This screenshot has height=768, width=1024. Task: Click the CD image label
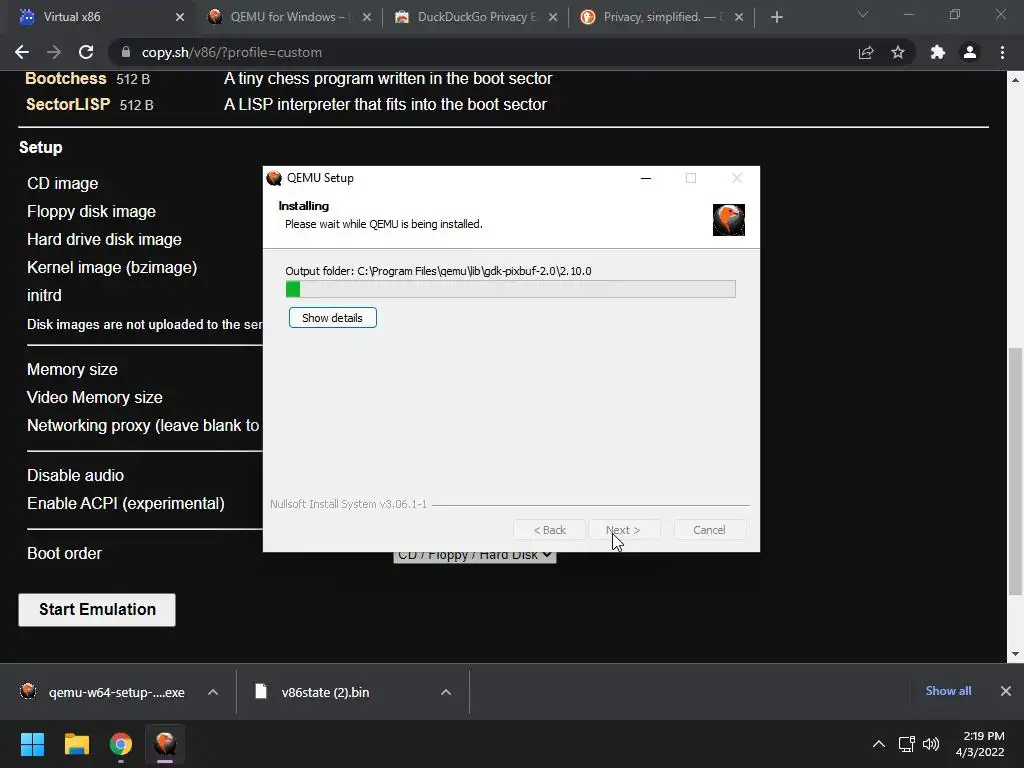(x=63, y=184)
